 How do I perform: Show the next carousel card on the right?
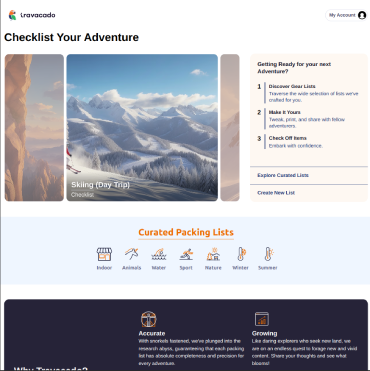[x=230, y=128]
